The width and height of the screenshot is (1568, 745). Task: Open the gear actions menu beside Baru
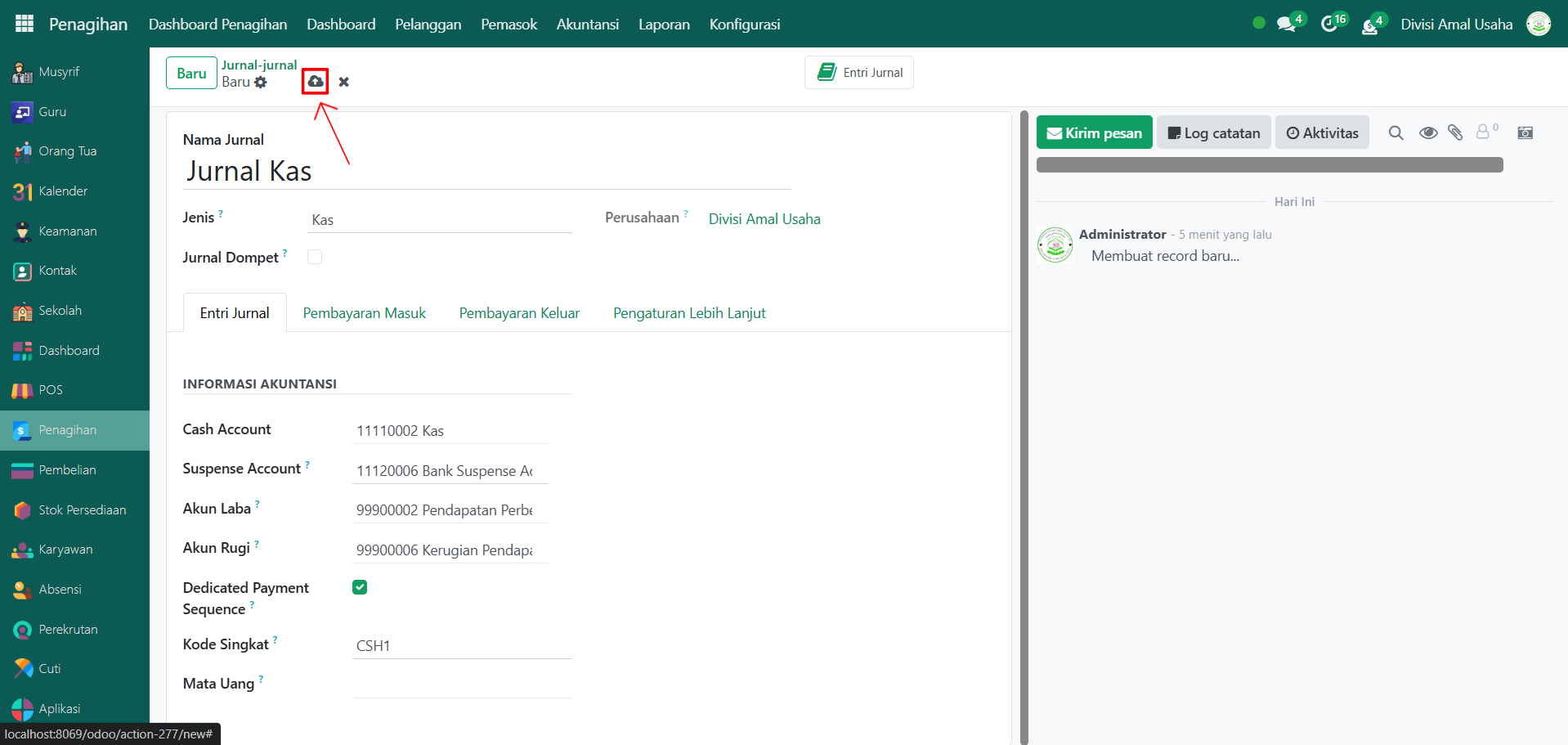click(x=261, y=83)
